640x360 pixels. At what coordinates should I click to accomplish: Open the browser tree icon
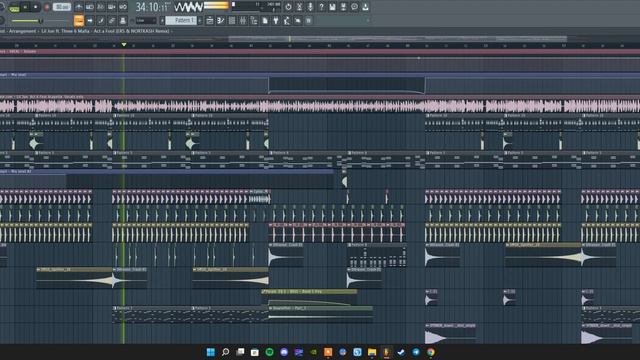coord(254,20)
